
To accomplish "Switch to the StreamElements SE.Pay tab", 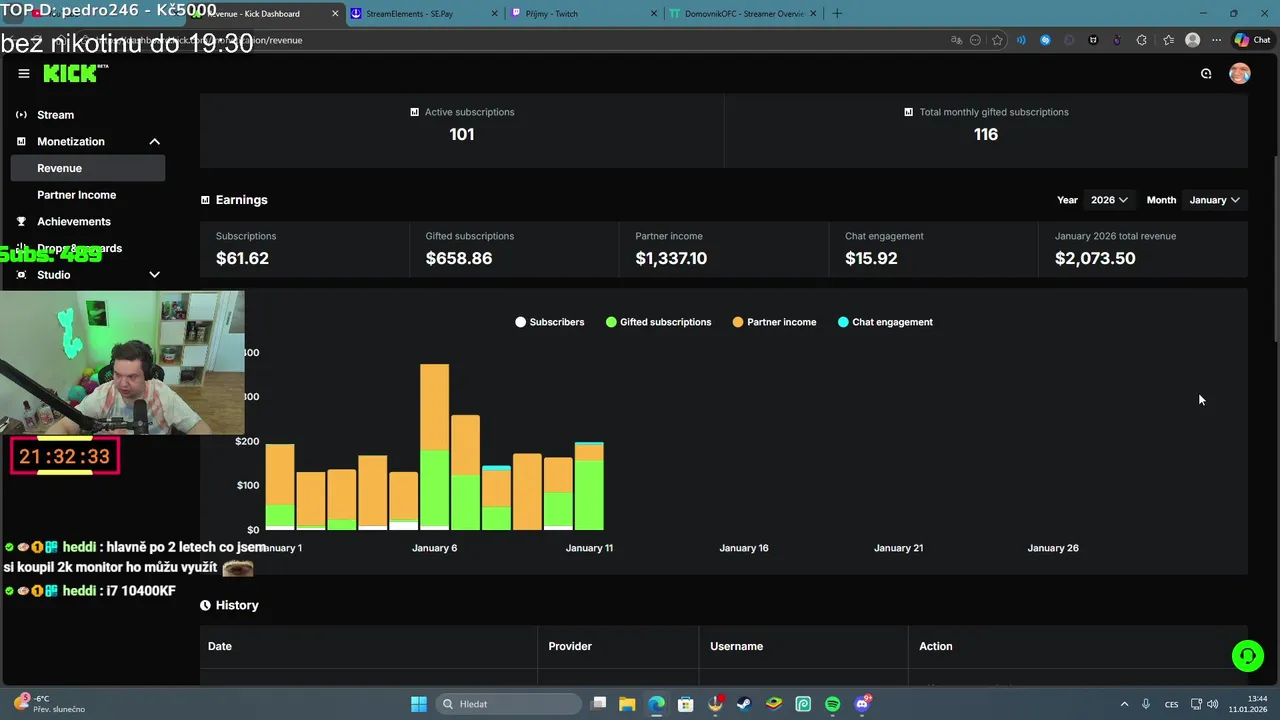I will [x=420, y=13].
